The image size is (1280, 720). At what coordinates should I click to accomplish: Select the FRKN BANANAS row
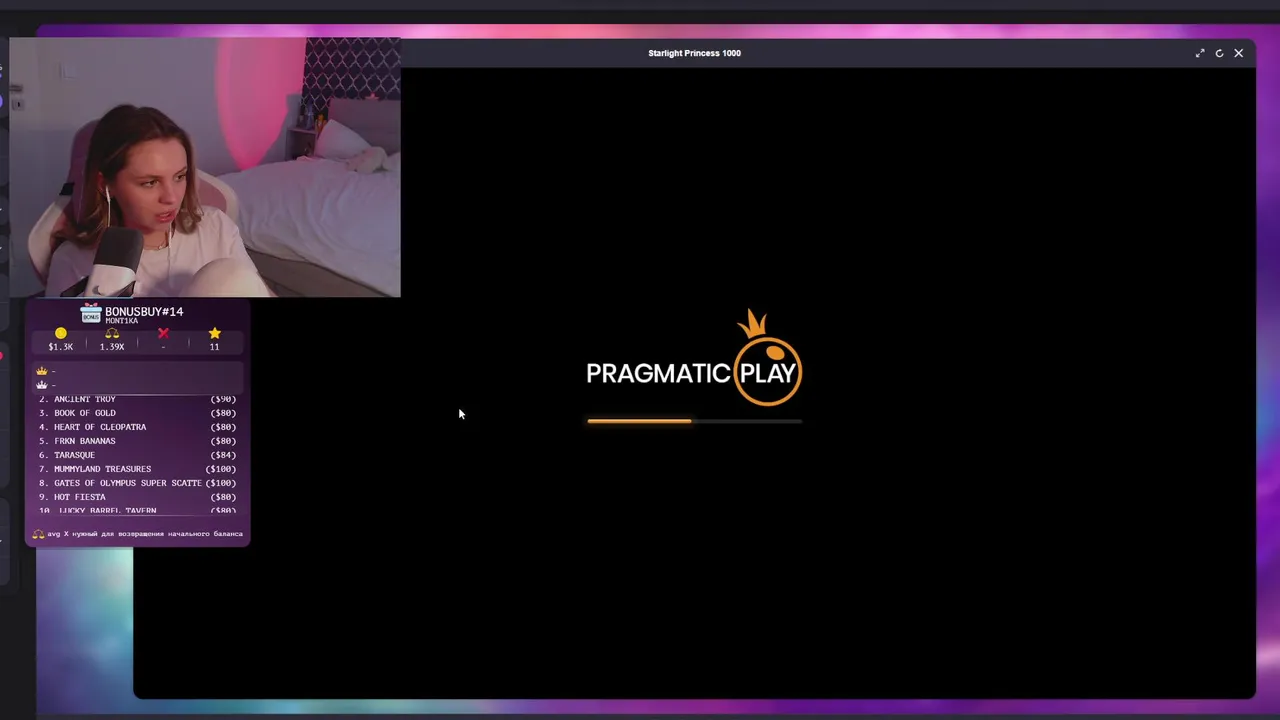point(137,441)
